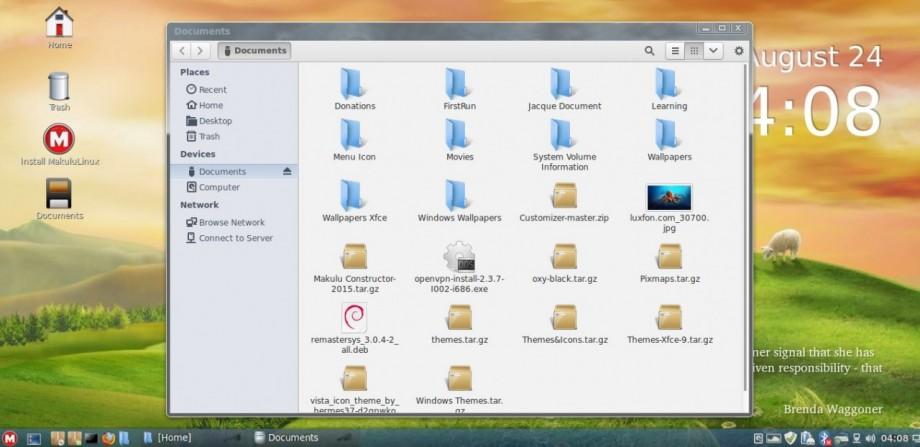The image size is (920, 447).
Task: Select the Customizer-master.zip archive
Action: point(564,202)
